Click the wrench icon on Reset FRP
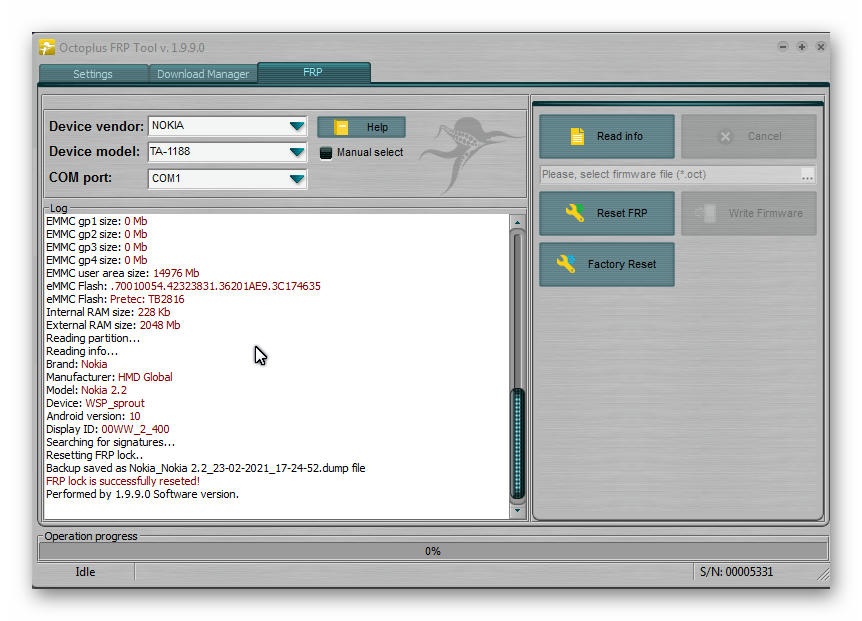Viewport: 862px width, 621px height. point(575,213)
